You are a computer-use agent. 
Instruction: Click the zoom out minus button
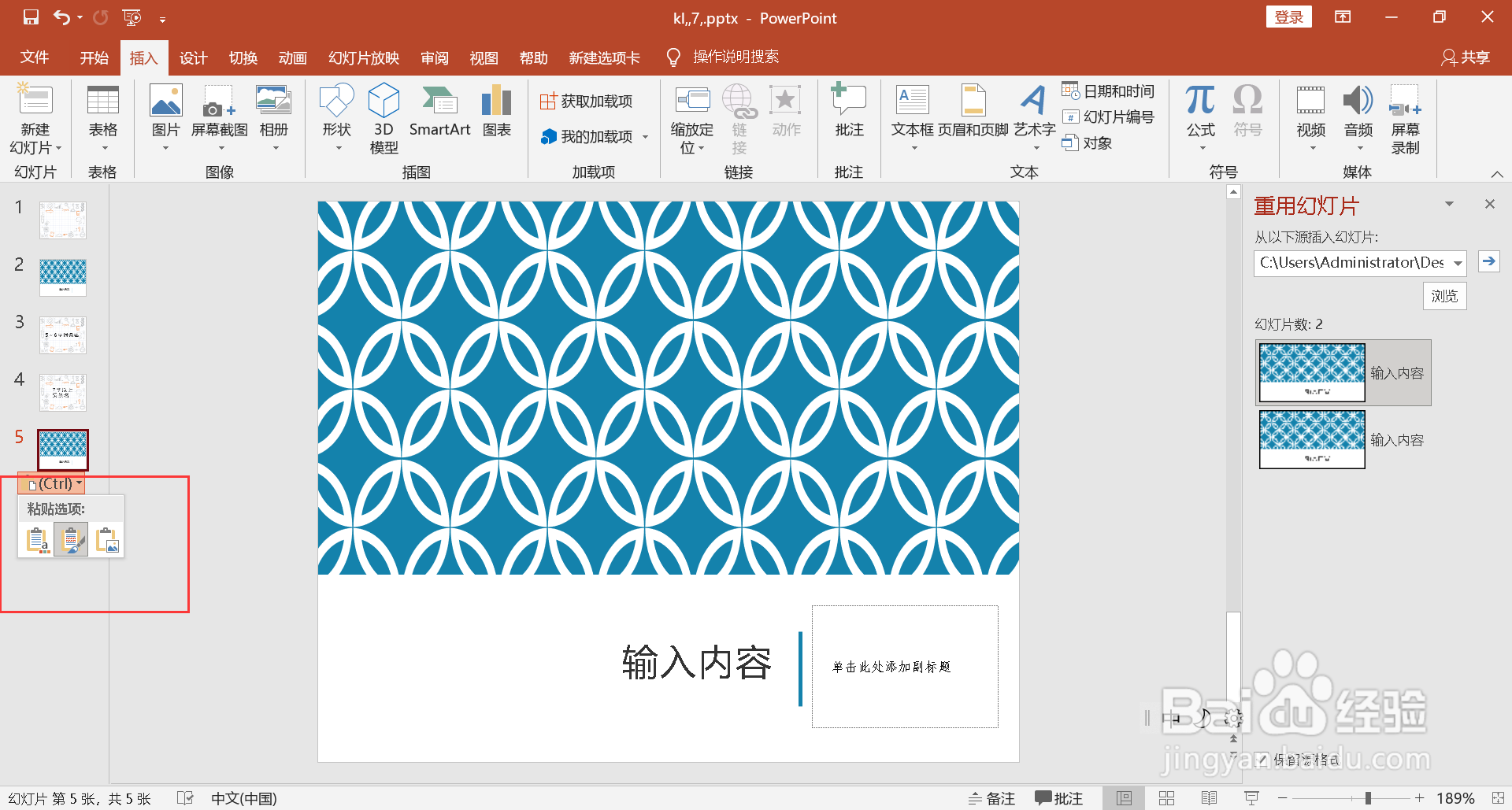(1282, 798)
